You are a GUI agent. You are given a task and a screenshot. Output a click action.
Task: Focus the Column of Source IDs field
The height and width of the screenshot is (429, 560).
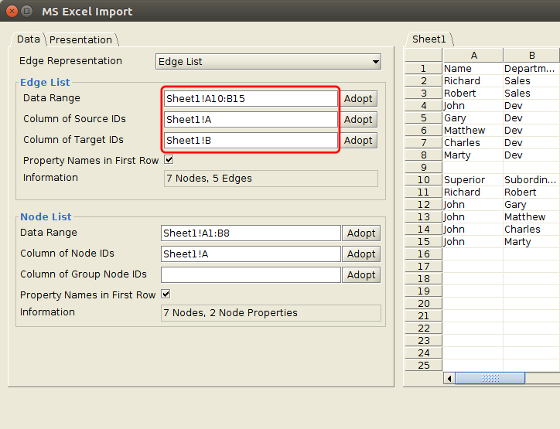pos(251,119)
